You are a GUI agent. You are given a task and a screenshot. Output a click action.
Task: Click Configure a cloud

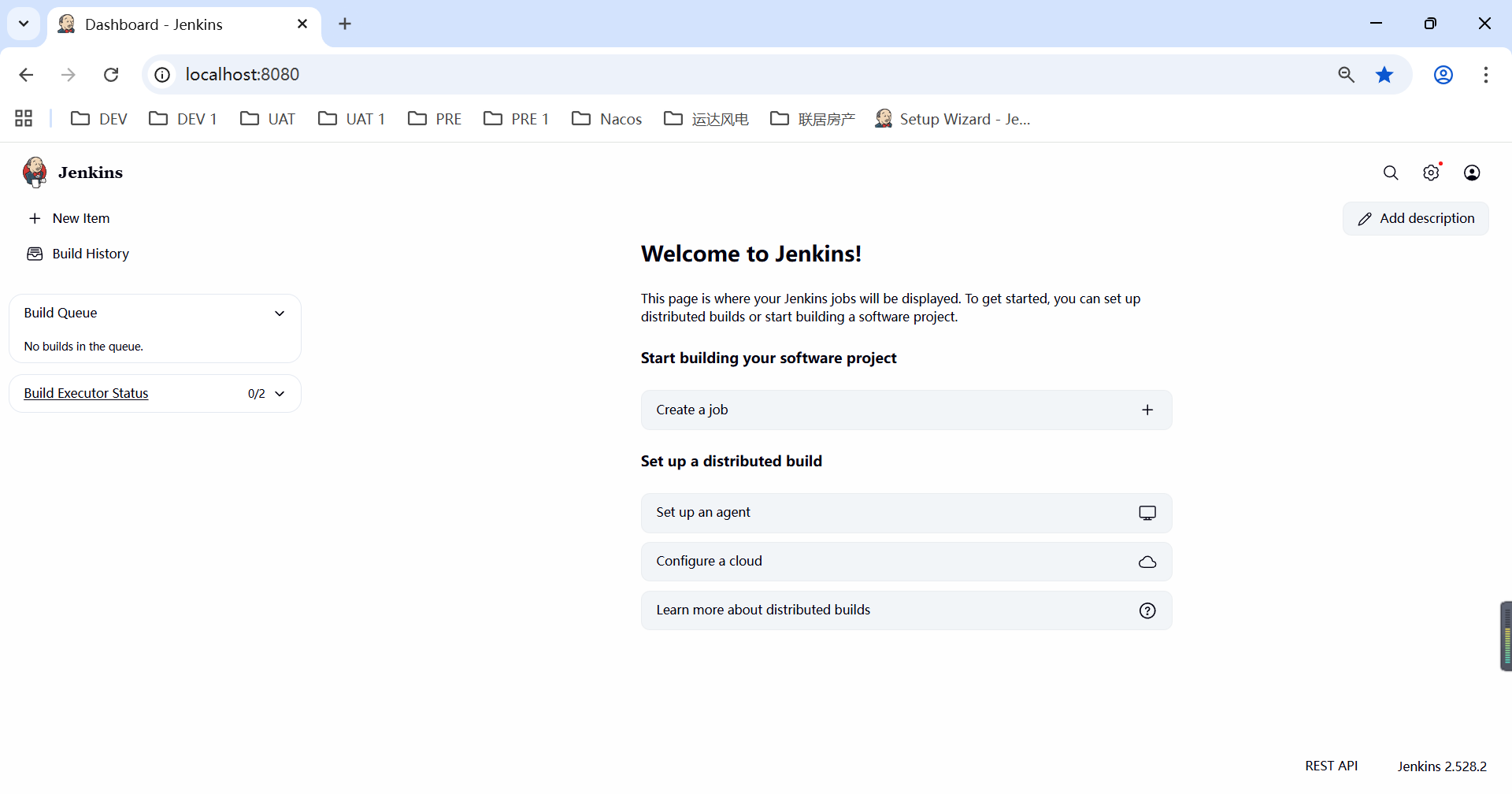(906, 562)
